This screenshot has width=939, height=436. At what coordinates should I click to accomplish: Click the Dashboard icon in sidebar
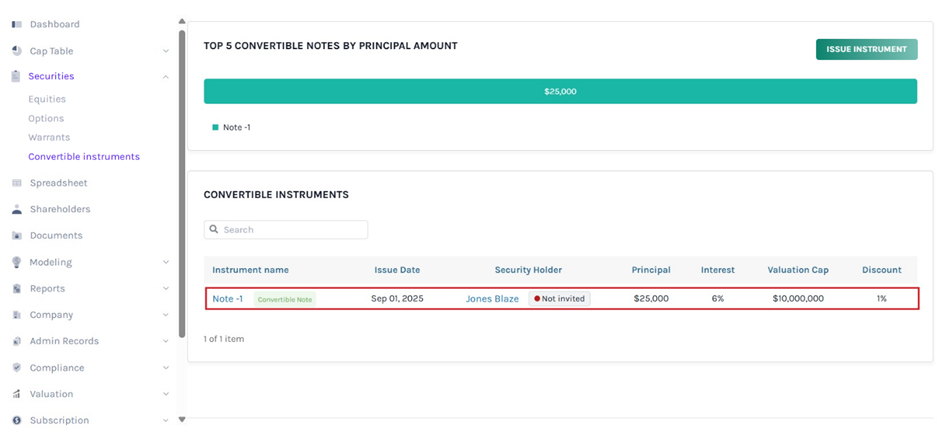point(17,24)
